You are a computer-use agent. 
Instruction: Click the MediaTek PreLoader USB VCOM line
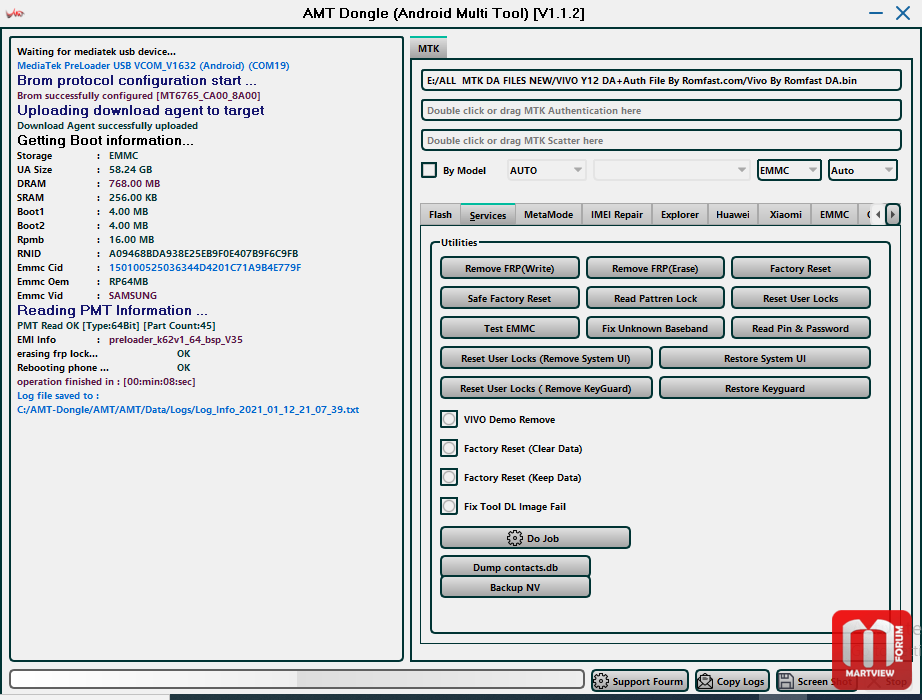point(153,65)
